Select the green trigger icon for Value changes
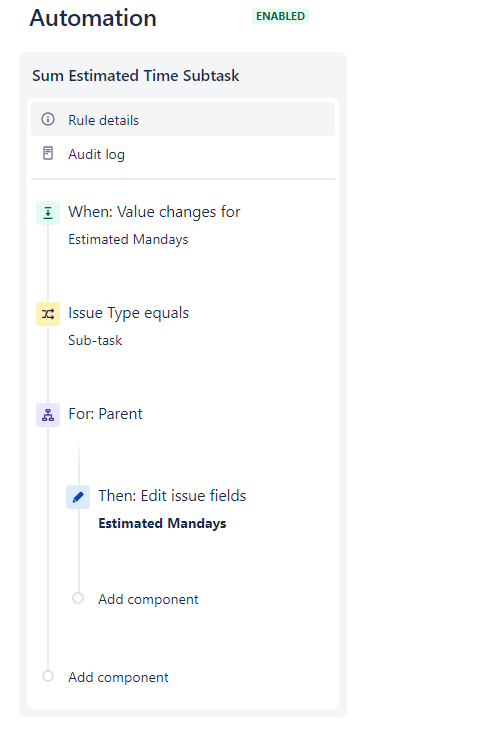494x747 pixels. click(48, 213)
